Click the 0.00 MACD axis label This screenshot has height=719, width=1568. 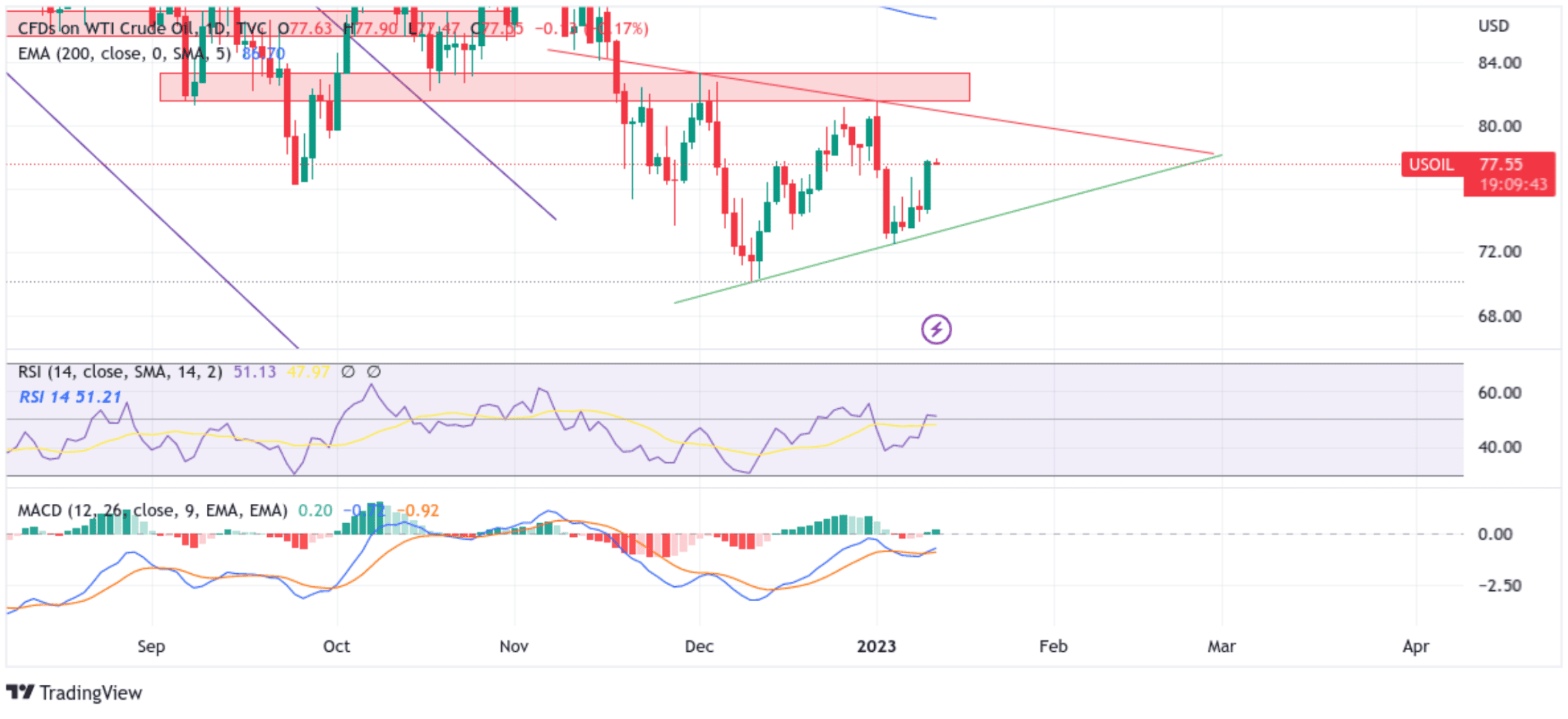(1495, 534)
